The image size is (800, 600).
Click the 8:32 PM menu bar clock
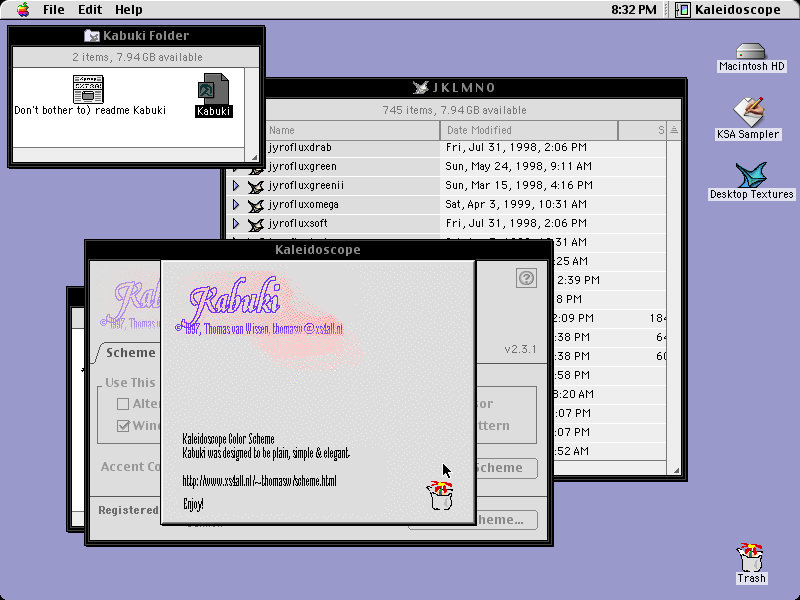coord(634,10)
